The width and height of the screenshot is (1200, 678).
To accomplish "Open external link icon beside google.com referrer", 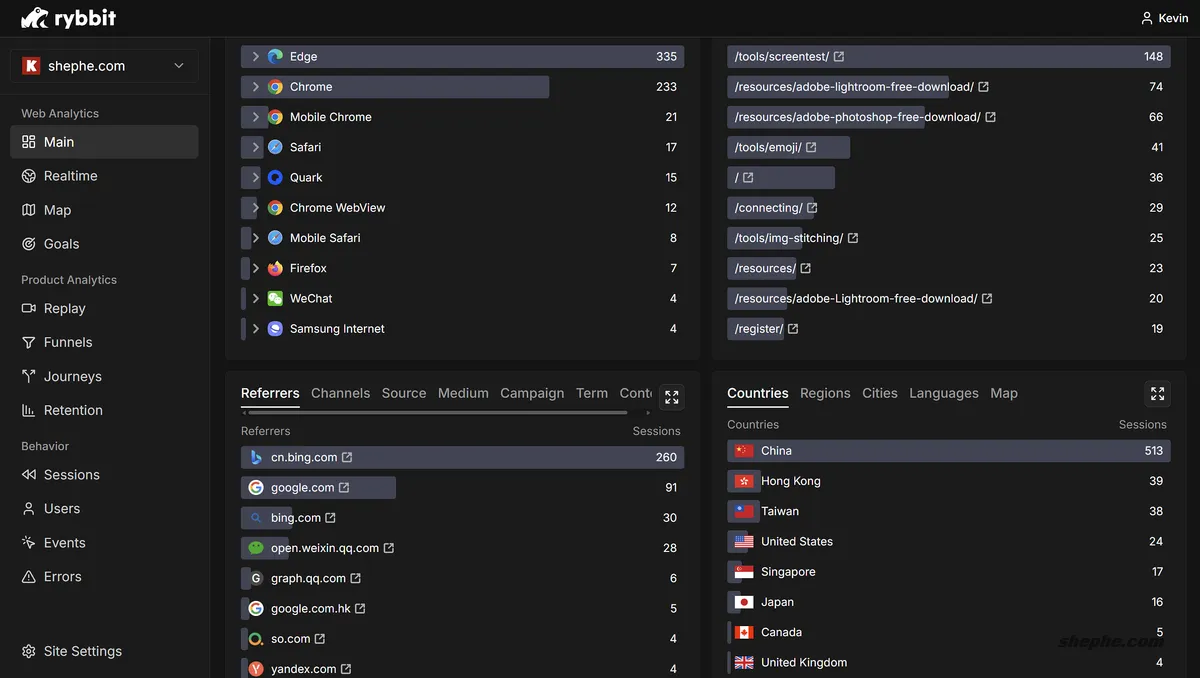I will pos(344,488).
